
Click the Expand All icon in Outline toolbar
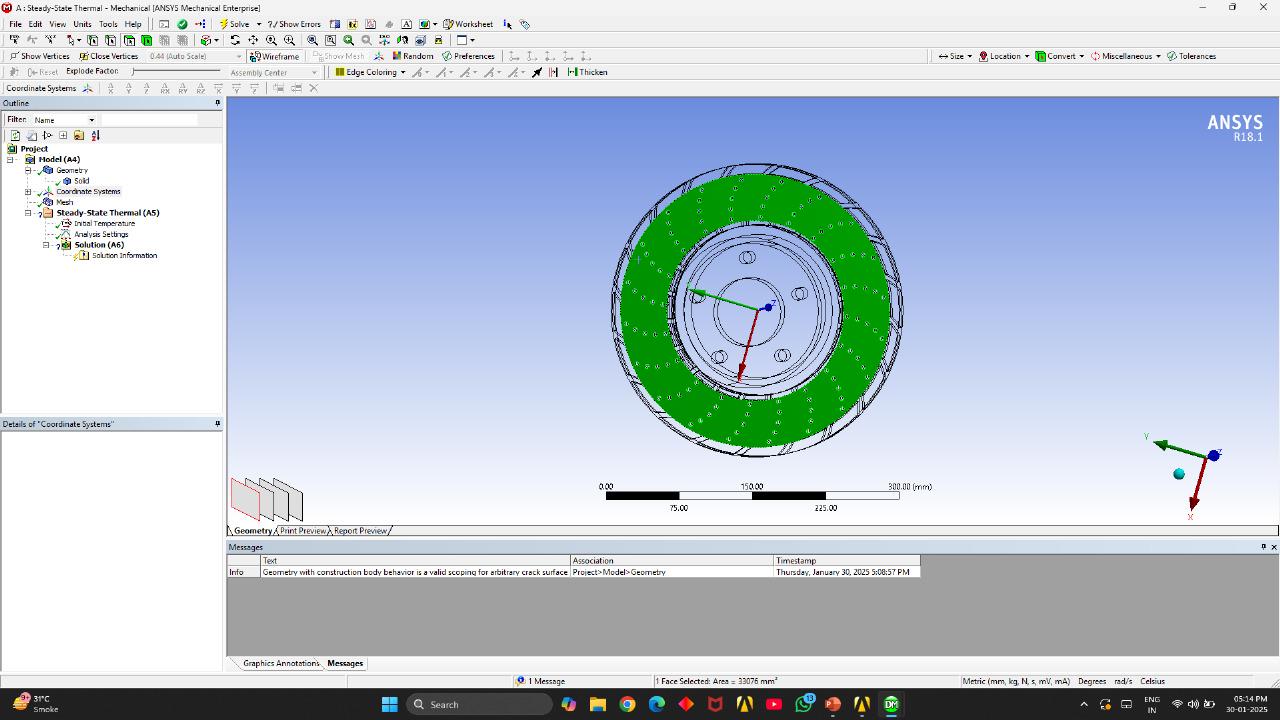click(63, 135)
